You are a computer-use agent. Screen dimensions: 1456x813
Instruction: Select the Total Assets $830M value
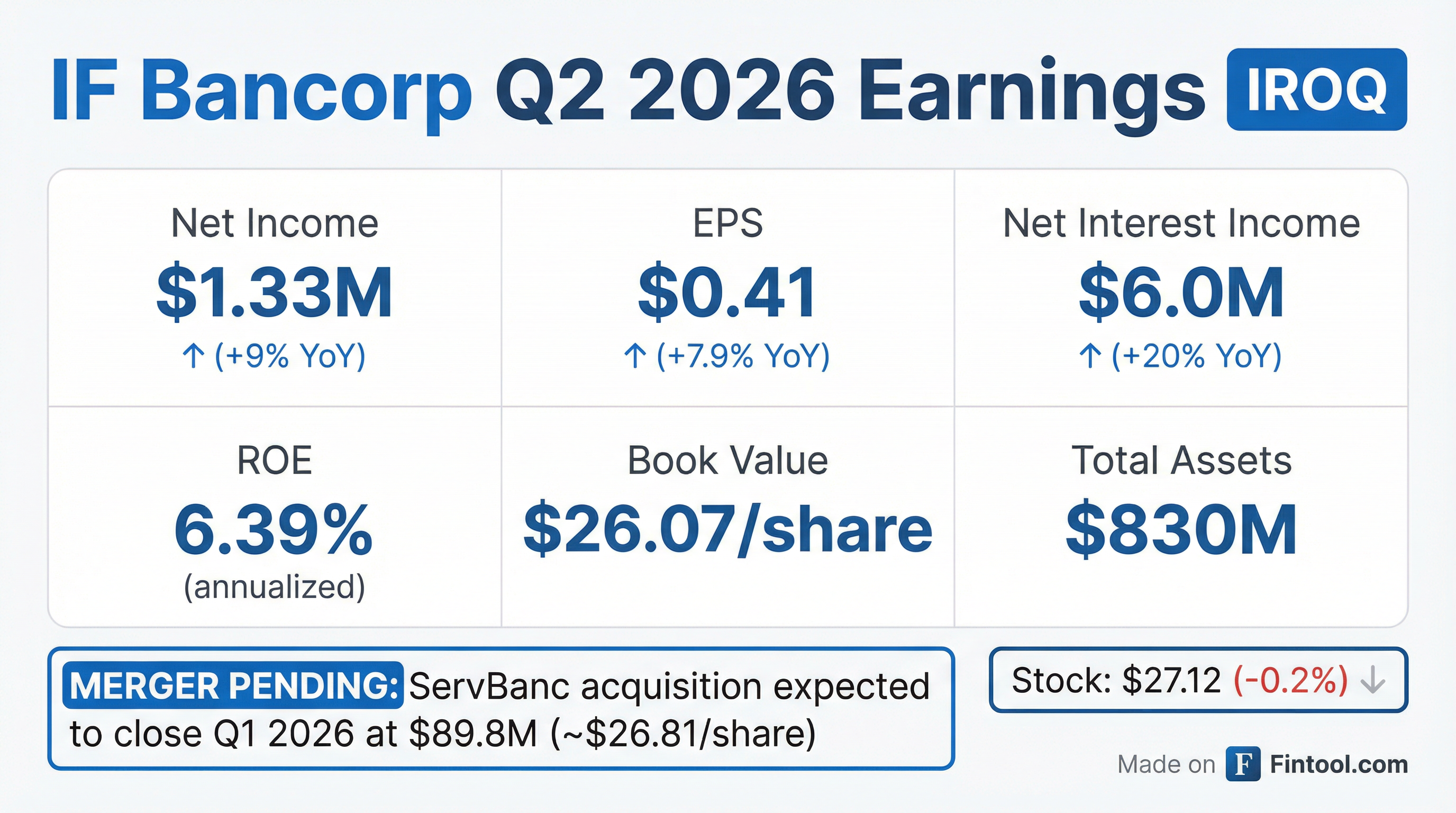[x=1181, y=530]
